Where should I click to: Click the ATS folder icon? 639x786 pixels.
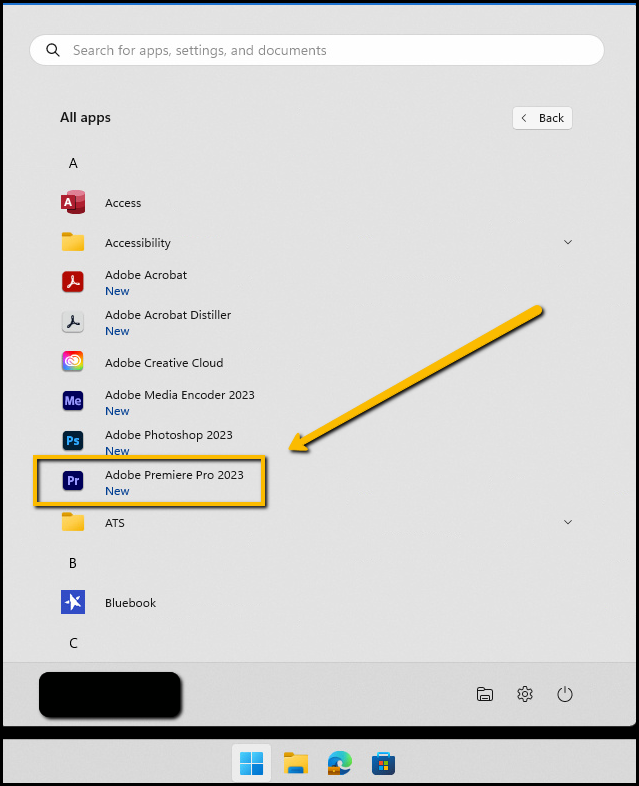(73, 522)
